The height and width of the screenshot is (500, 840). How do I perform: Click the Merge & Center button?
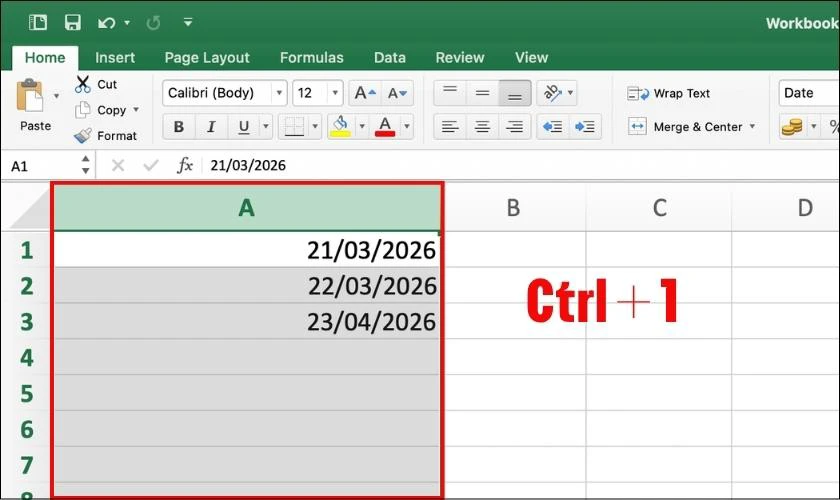point(685,127)
